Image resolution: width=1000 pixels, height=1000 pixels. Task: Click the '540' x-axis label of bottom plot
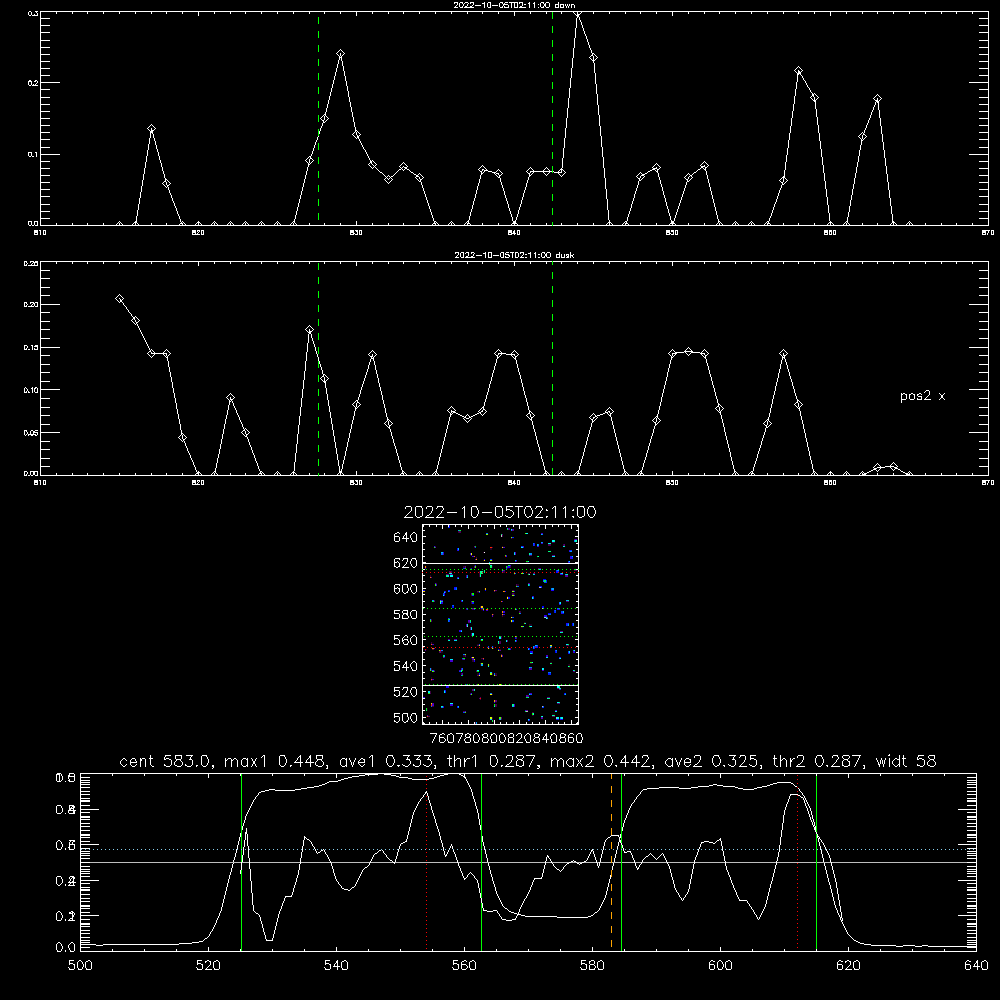pos(336,966)
